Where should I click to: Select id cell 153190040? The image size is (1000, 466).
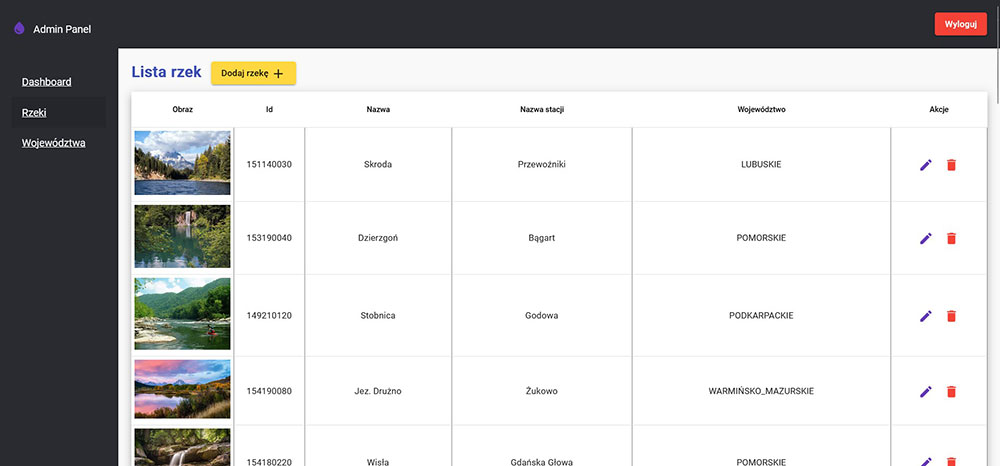269,238
